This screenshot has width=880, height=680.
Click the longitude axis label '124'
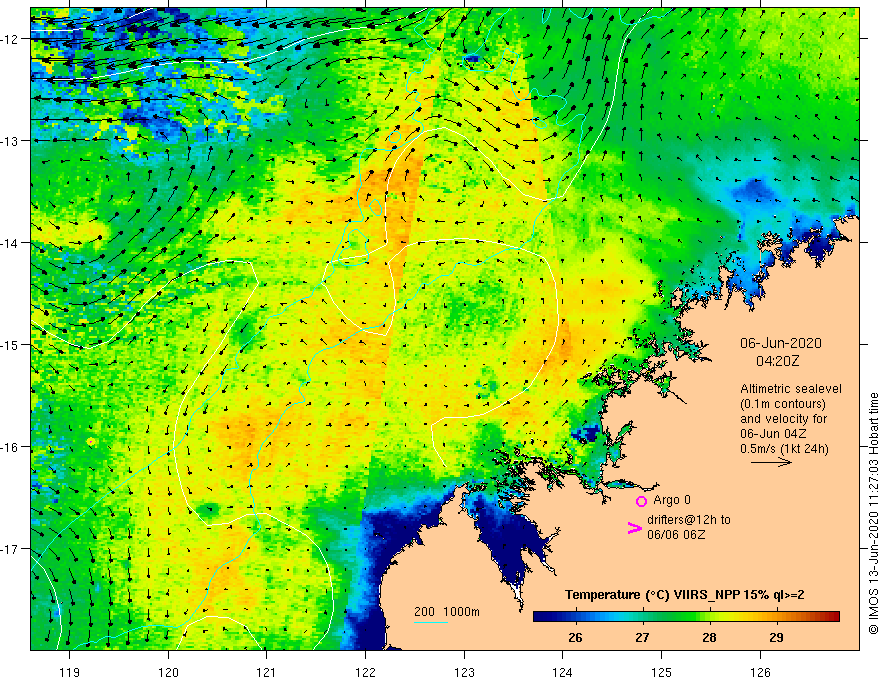(562, 672)
